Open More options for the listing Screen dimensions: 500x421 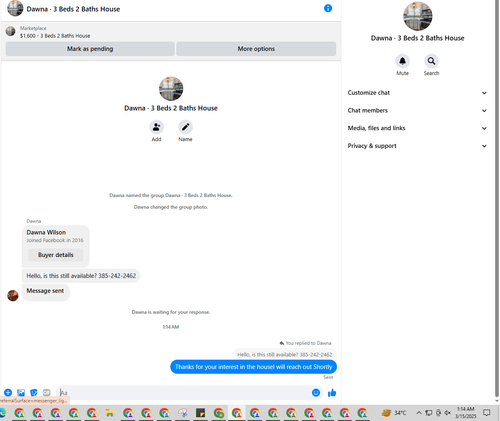256,49
